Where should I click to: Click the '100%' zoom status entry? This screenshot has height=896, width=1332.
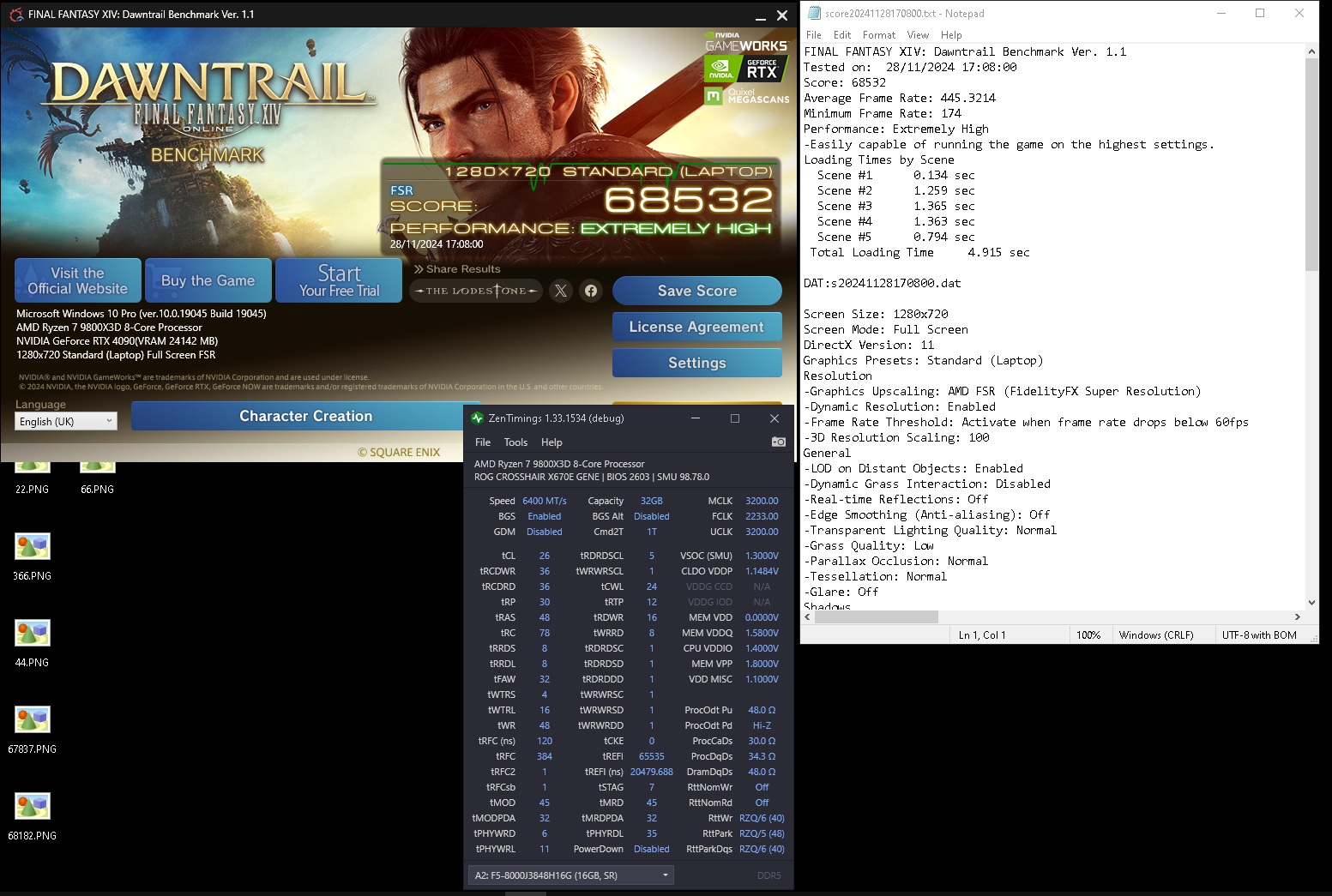(1088, 635)
